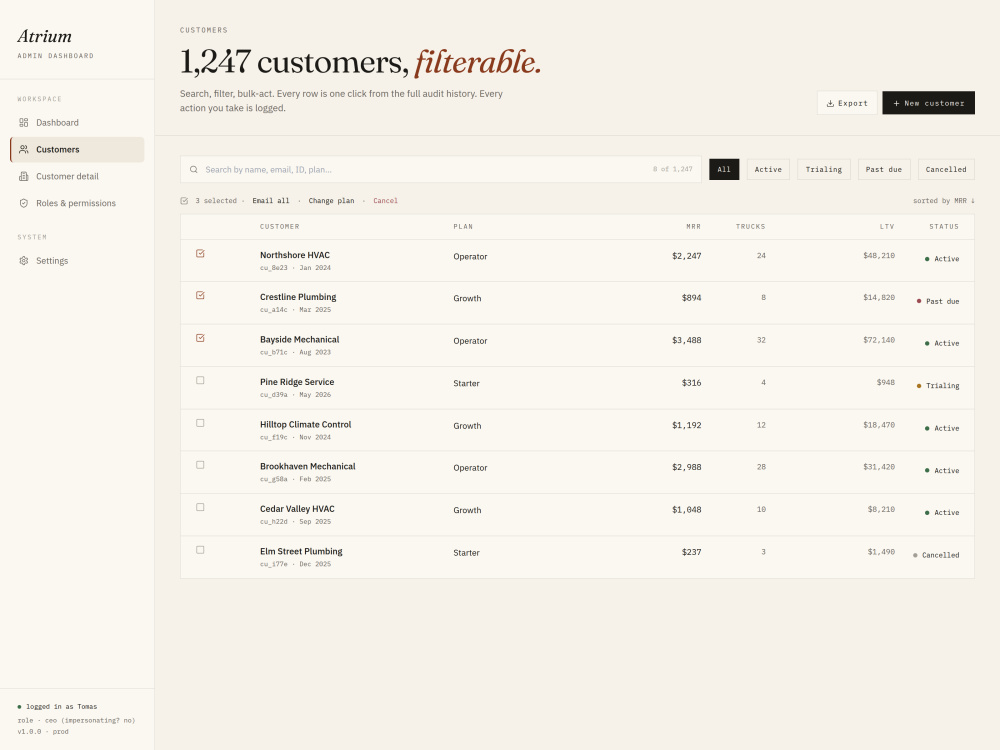Cancel the bulk selection
The image size is (1000, 750).
coord(385,201)
